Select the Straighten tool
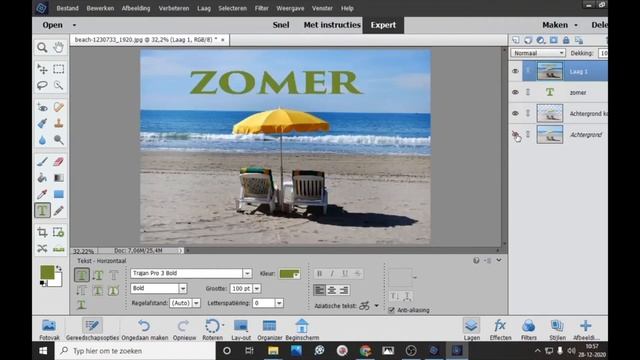This screenshot has width=640, height=360. point(58,249)
